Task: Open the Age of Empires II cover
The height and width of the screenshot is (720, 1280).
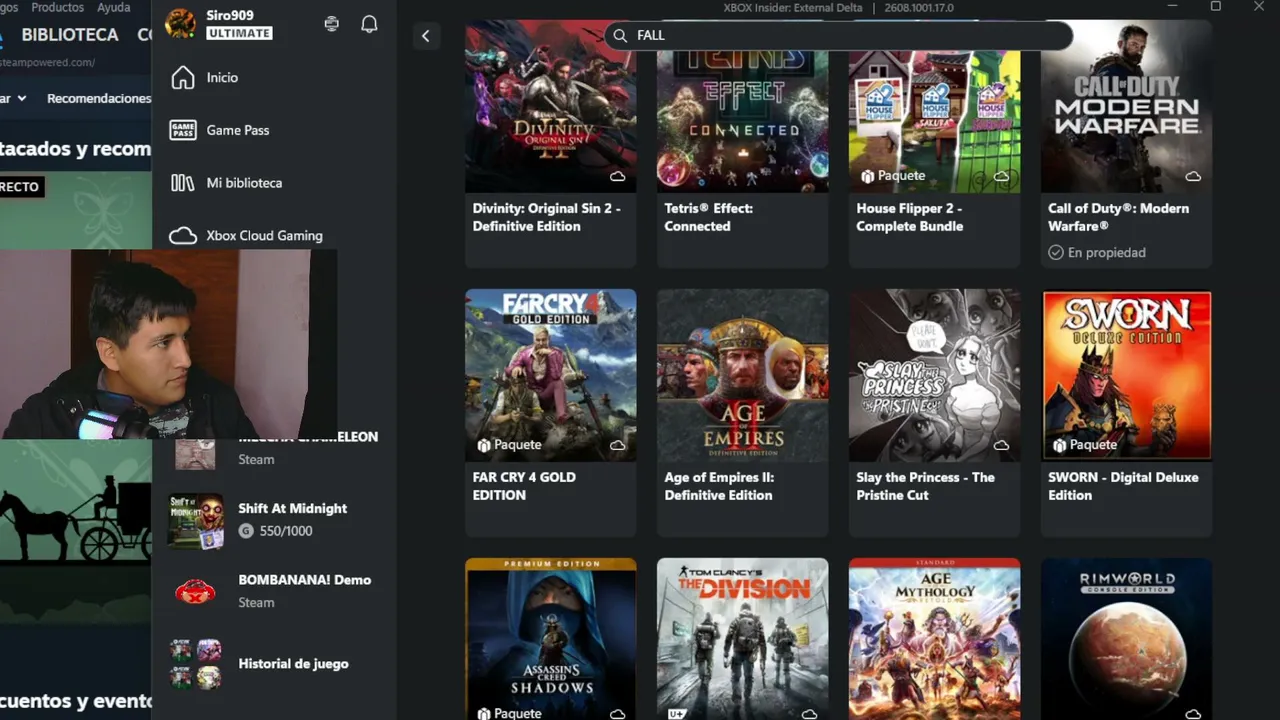Action: click(x=742, y=375)
